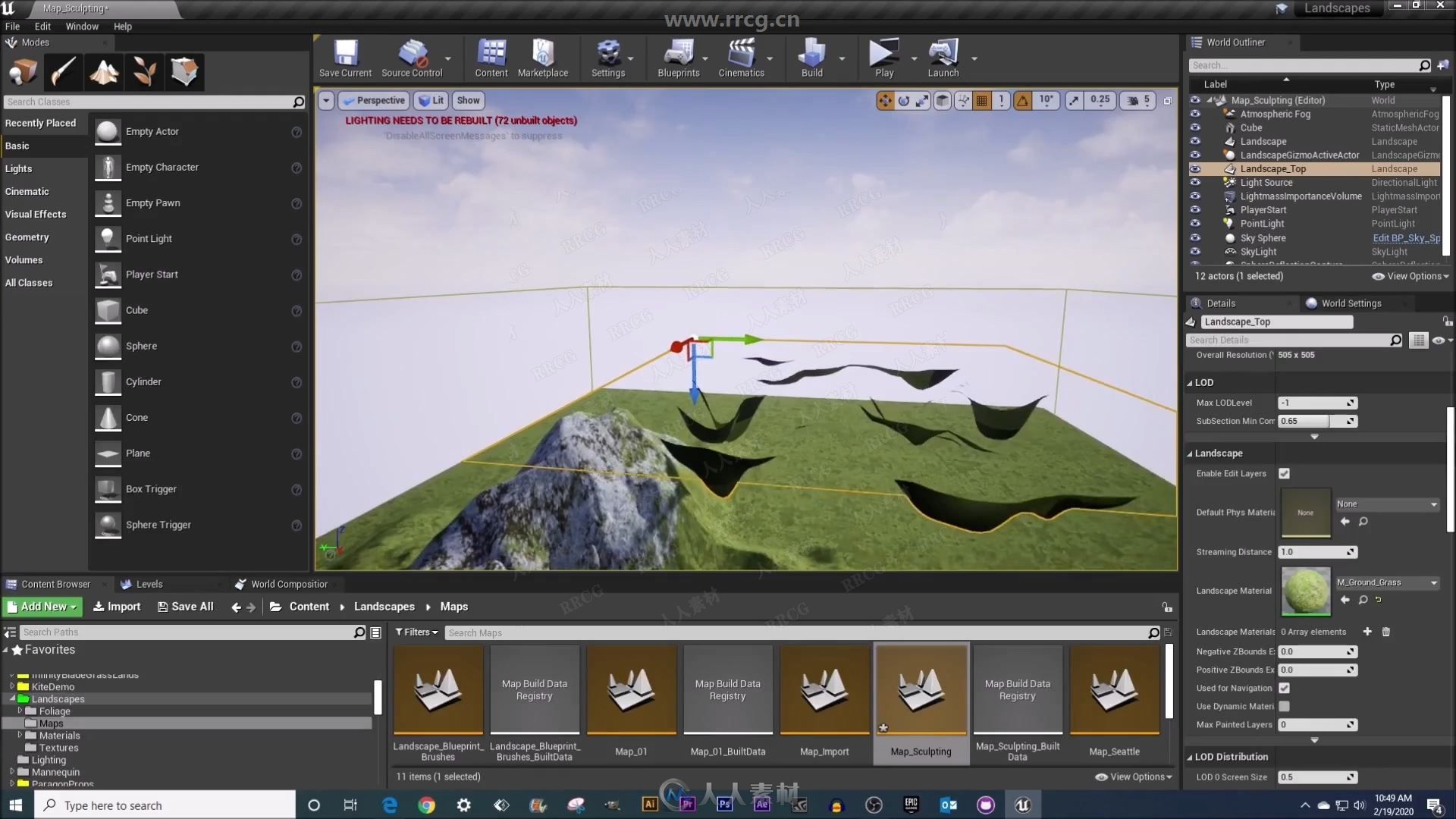Click the Save All button
1456x819 pixels.
pos(186,607)
